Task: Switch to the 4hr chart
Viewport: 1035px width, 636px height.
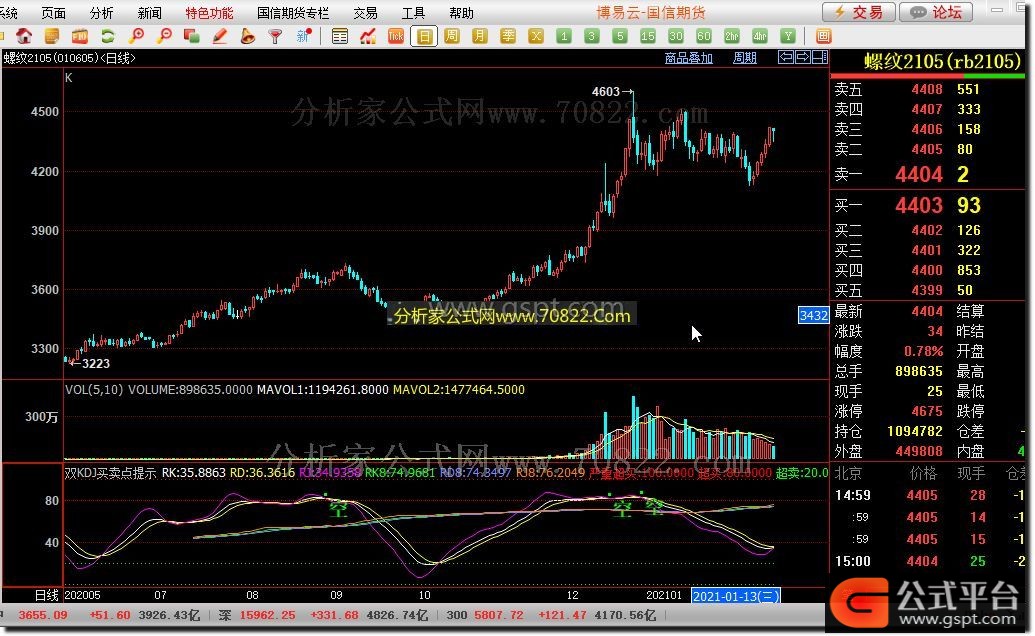Action: (760, 36)
